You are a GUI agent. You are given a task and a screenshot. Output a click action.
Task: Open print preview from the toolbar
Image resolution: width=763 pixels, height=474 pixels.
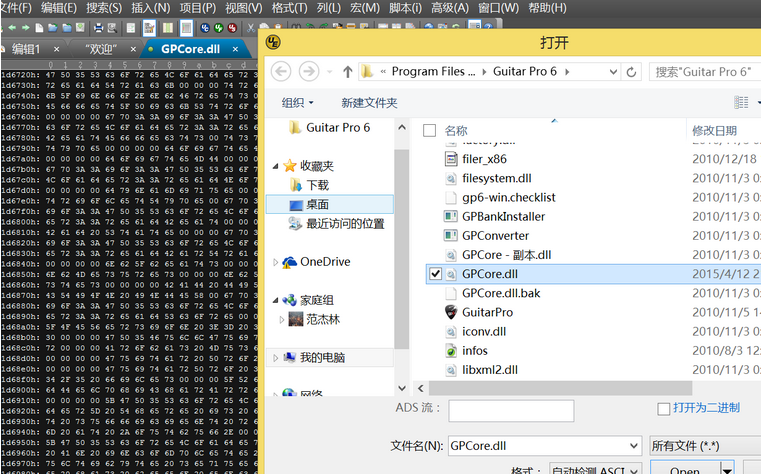(x=112, y=28)
